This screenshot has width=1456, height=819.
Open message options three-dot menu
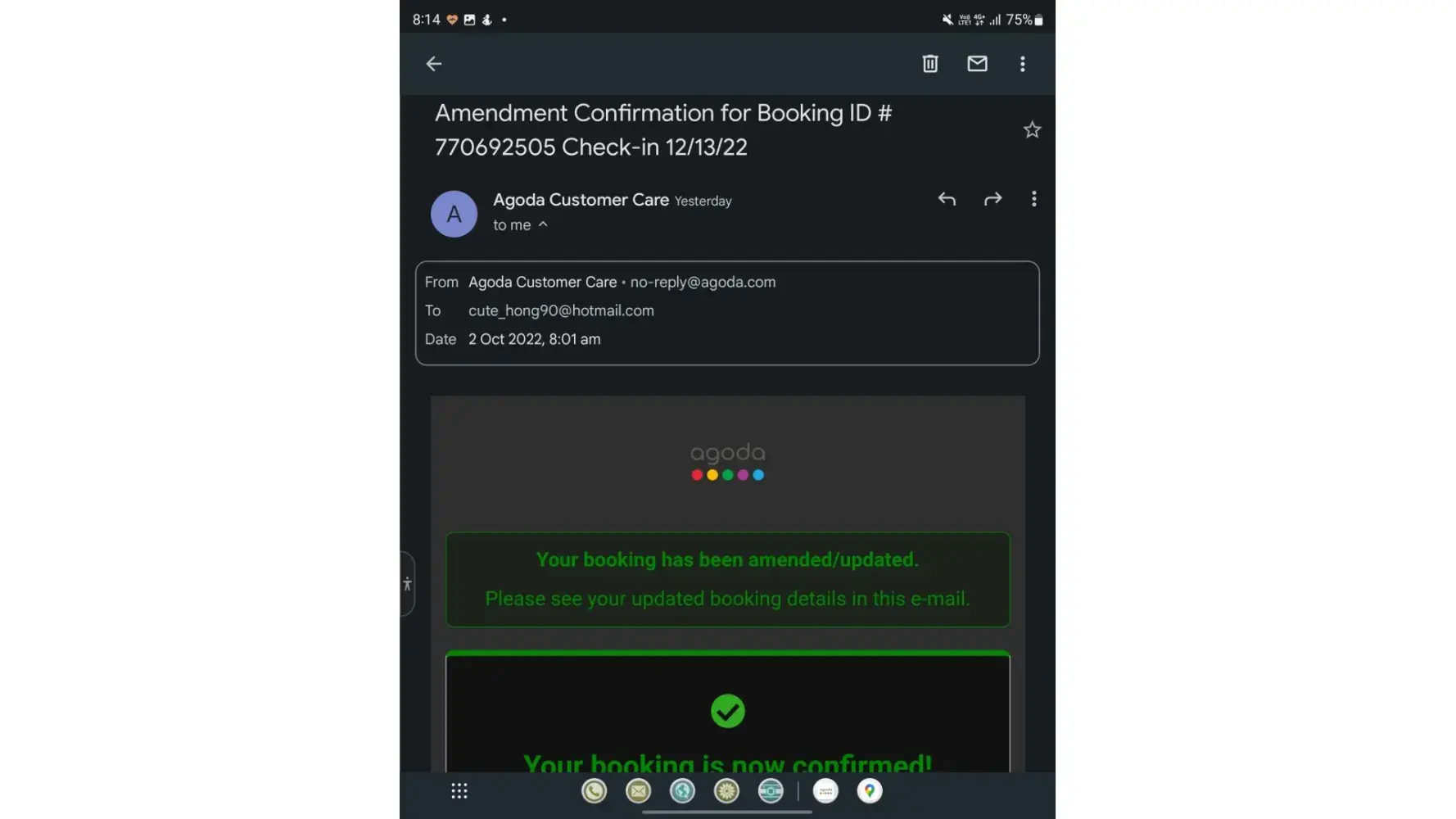[1033, 199]
